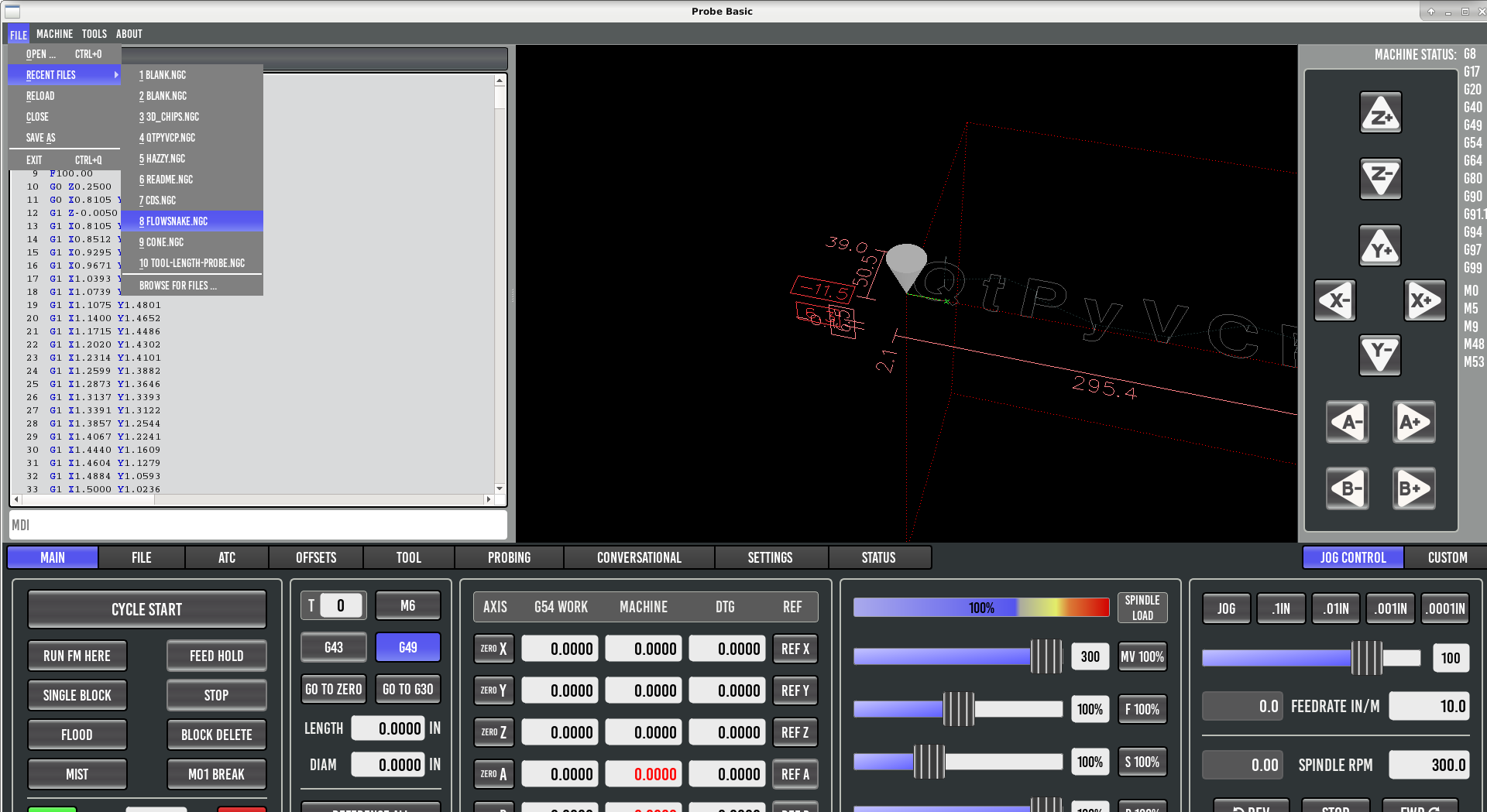Click the scroll-left arrow of G-code editor
Viewport: 1487px width, 812px height.
pos(16,499)
